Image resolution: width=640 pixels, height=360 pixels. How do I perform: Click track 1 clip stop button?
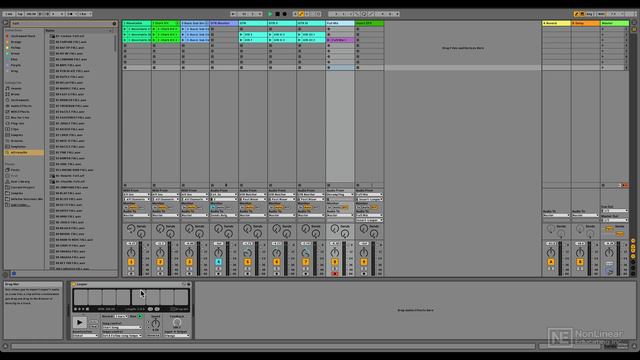pos(125,185)
